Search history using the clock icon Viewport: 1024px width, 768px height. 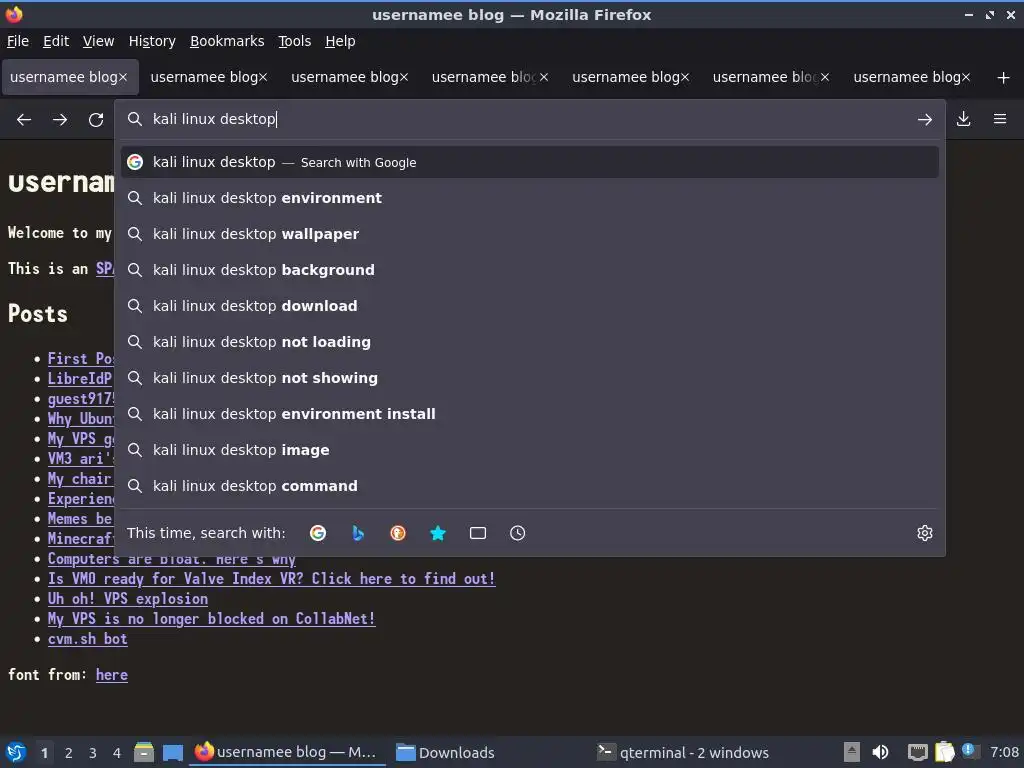(517, 533)
